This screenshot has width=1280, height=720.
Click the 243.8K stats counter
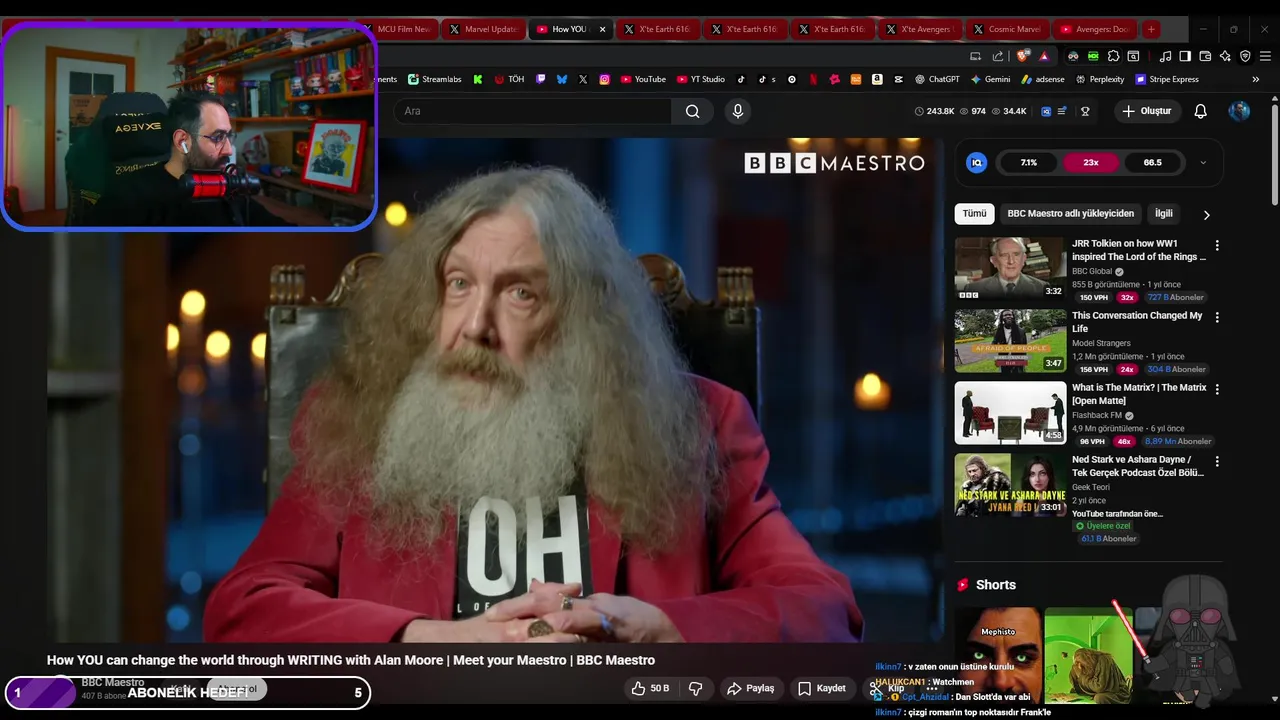[x=935, y=111]
